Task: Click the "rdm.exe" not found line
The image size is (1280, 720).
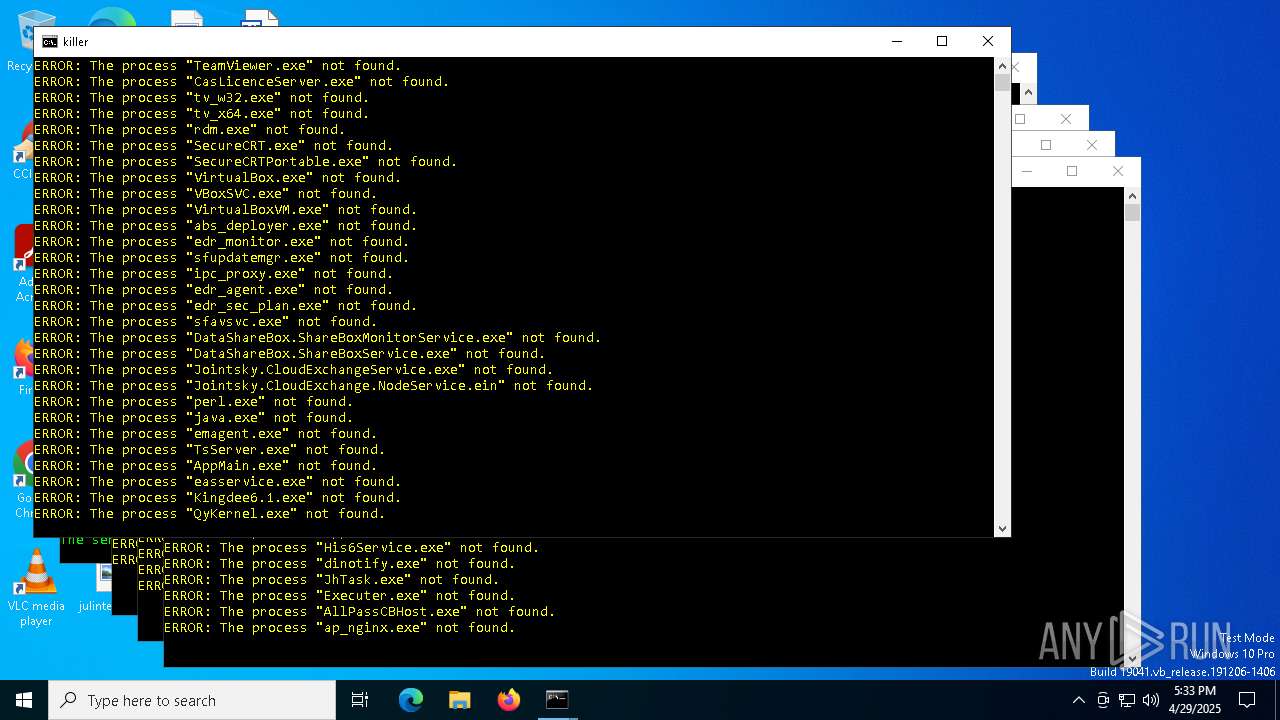Action: [x=189, y=130]
